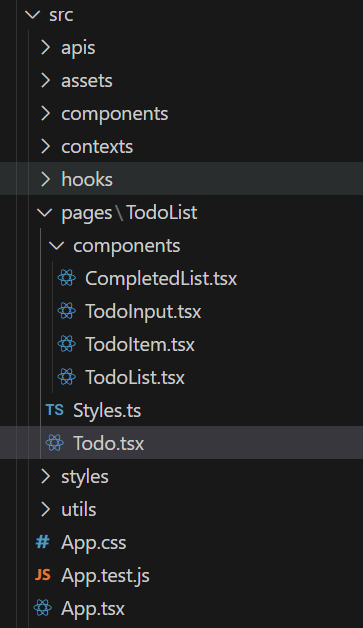This screenshot has height=628, width=363.
Task: Open the TodoList.tsx file
Action: coord(135,377)
